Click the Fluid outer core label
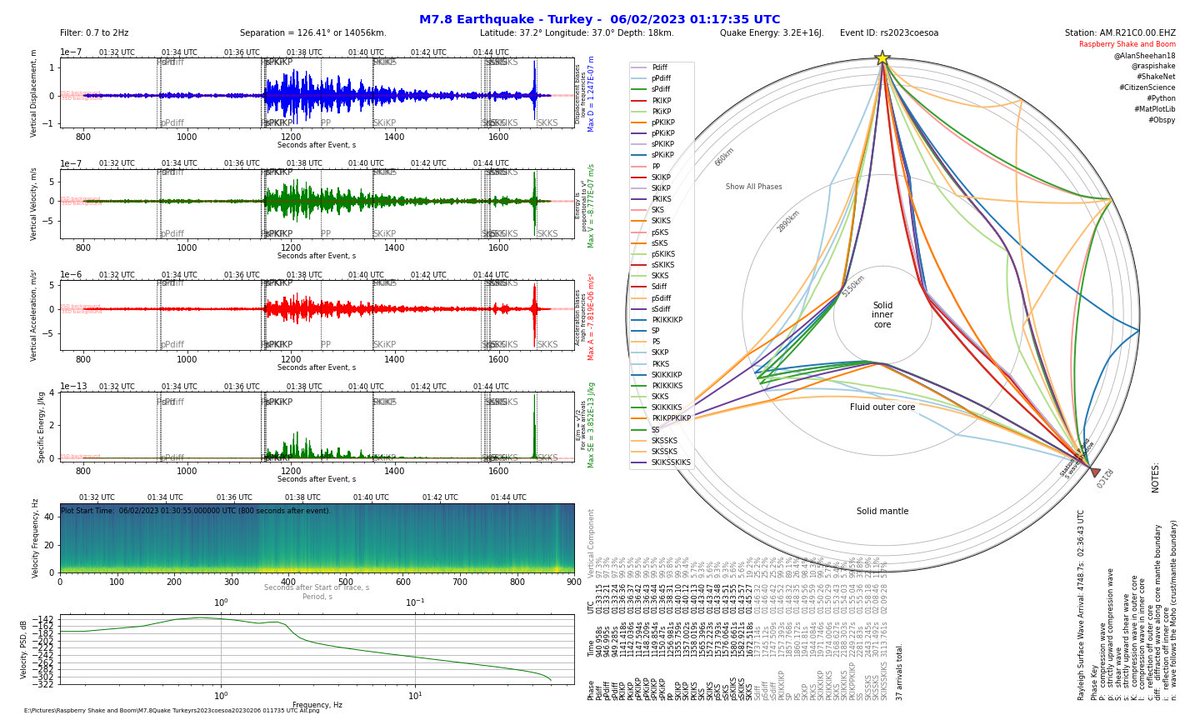Screen dimensions: 1200x720 [x=882, y=407]
